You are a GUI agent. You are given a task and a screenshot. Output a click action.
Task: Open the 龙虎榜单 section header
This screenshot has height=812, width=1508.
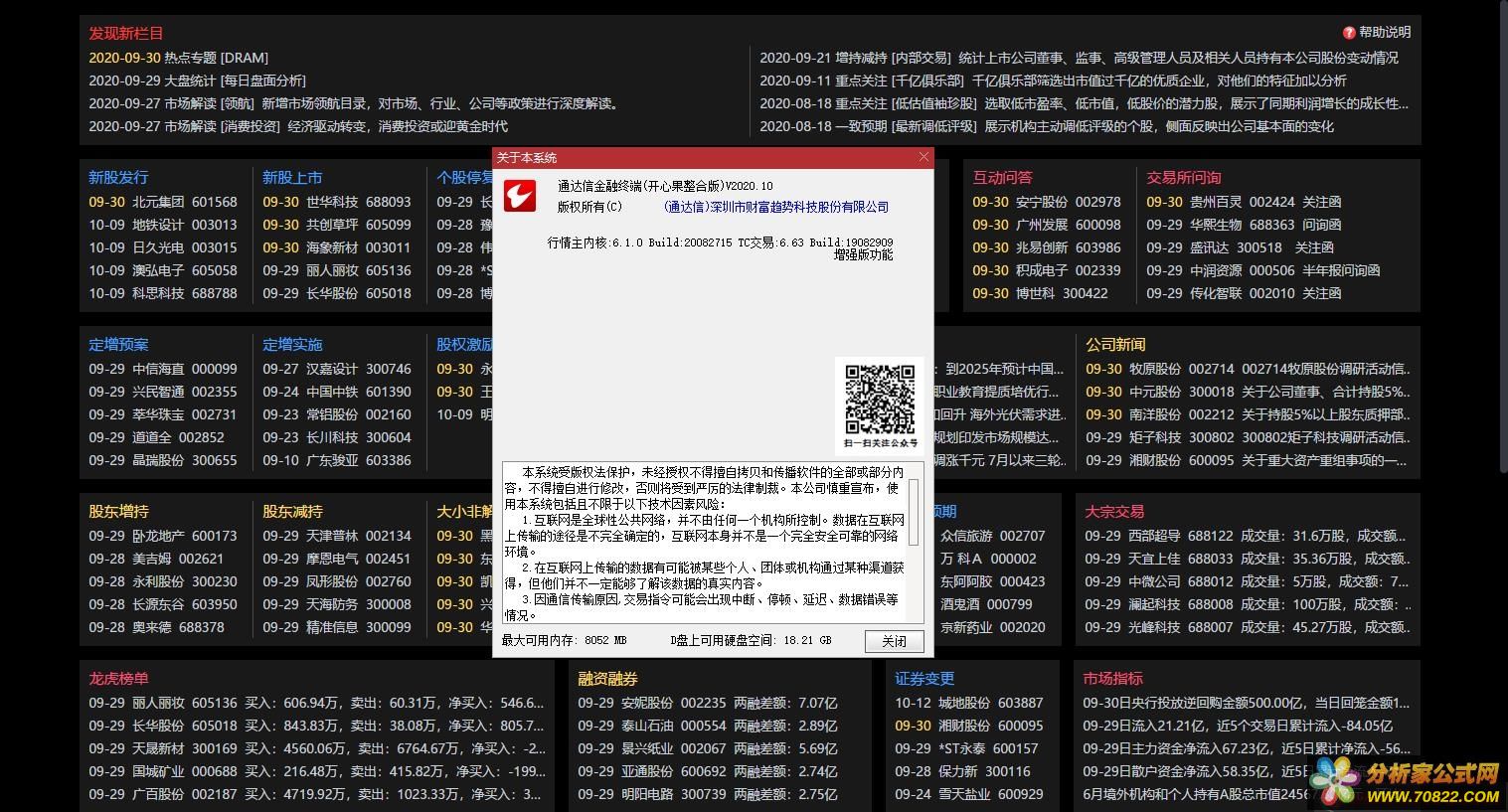(118, 678)
